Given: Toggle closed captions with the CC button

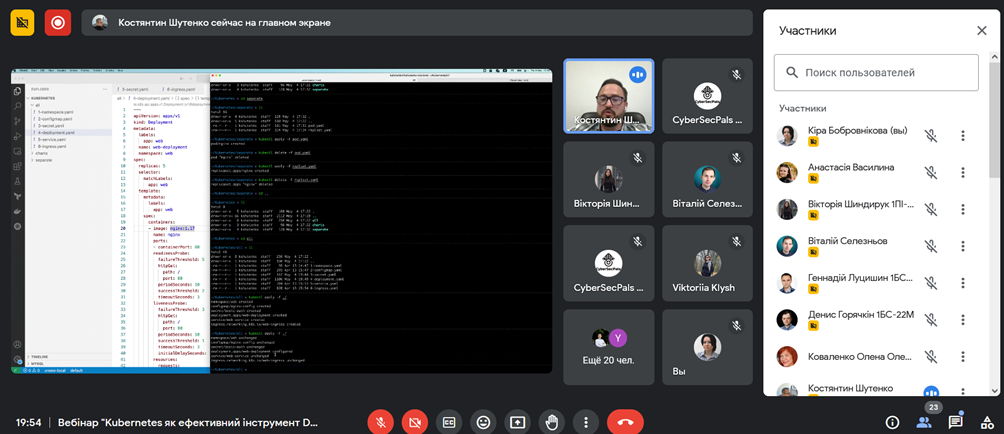Looking at the screenshot, I should click(449, 422).
